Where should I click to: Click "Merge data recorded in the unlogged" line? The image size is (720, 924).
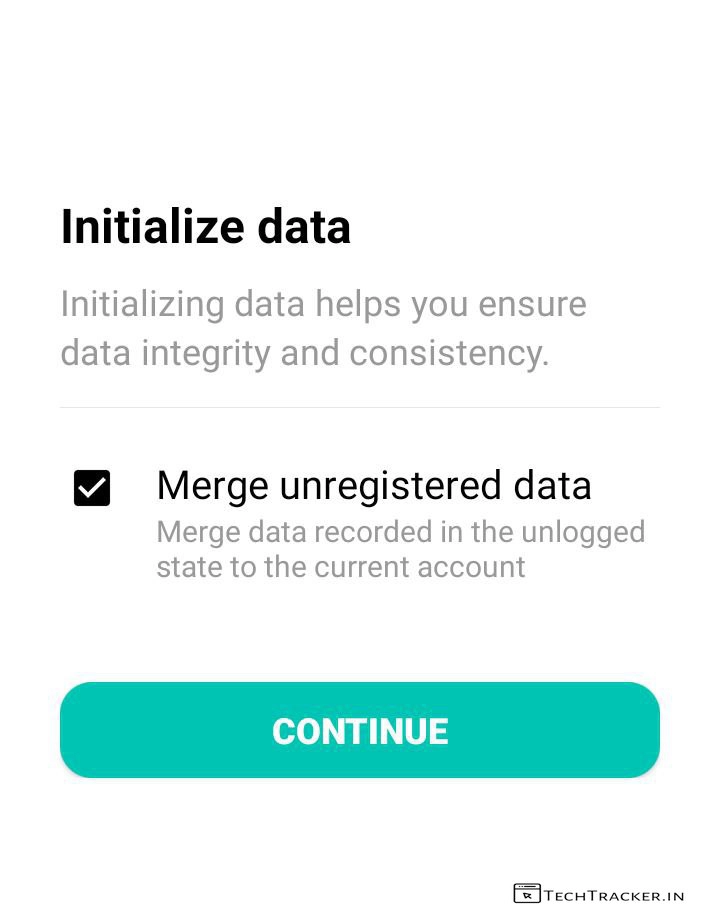tap(400, 531)
